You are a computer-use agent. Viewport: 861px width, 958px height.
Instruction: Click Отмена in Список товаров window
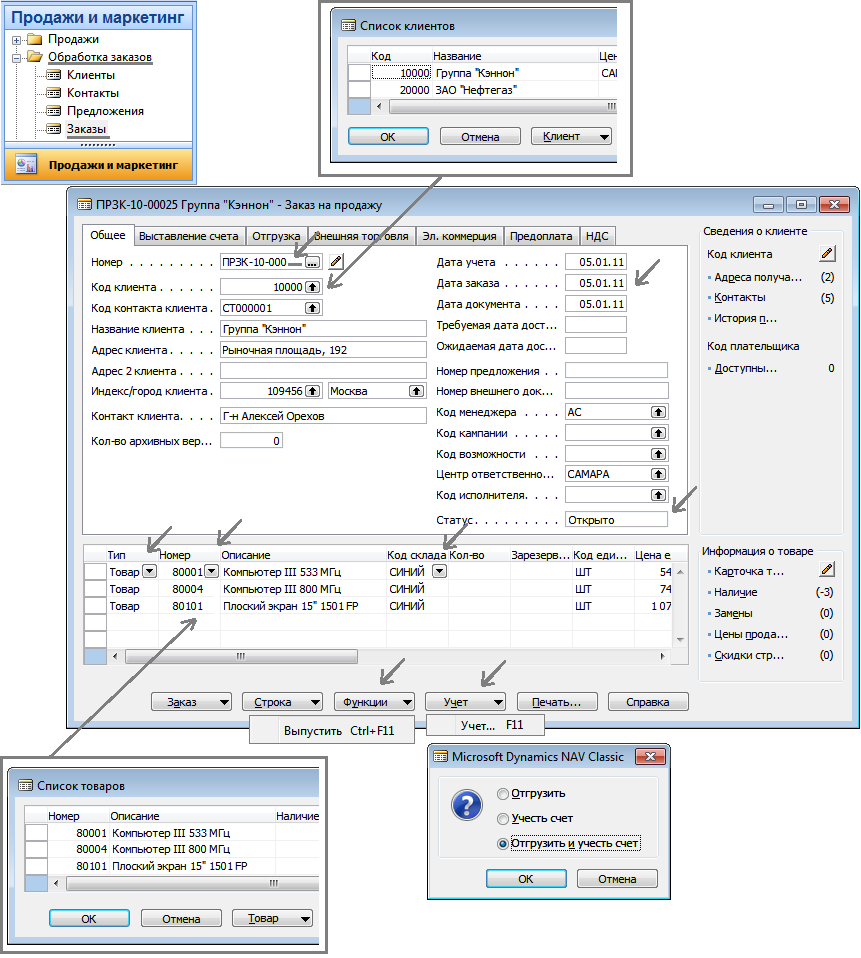click(181, 918)
